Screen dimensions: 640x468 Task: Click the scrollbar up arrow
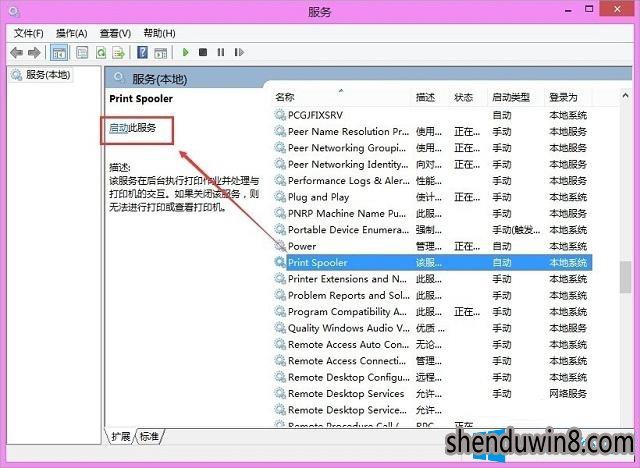click(x=625, y=96)
